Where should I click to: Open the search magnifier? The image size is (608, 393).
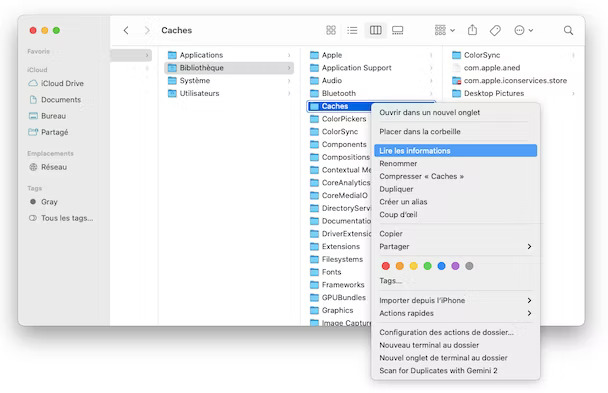568,30
